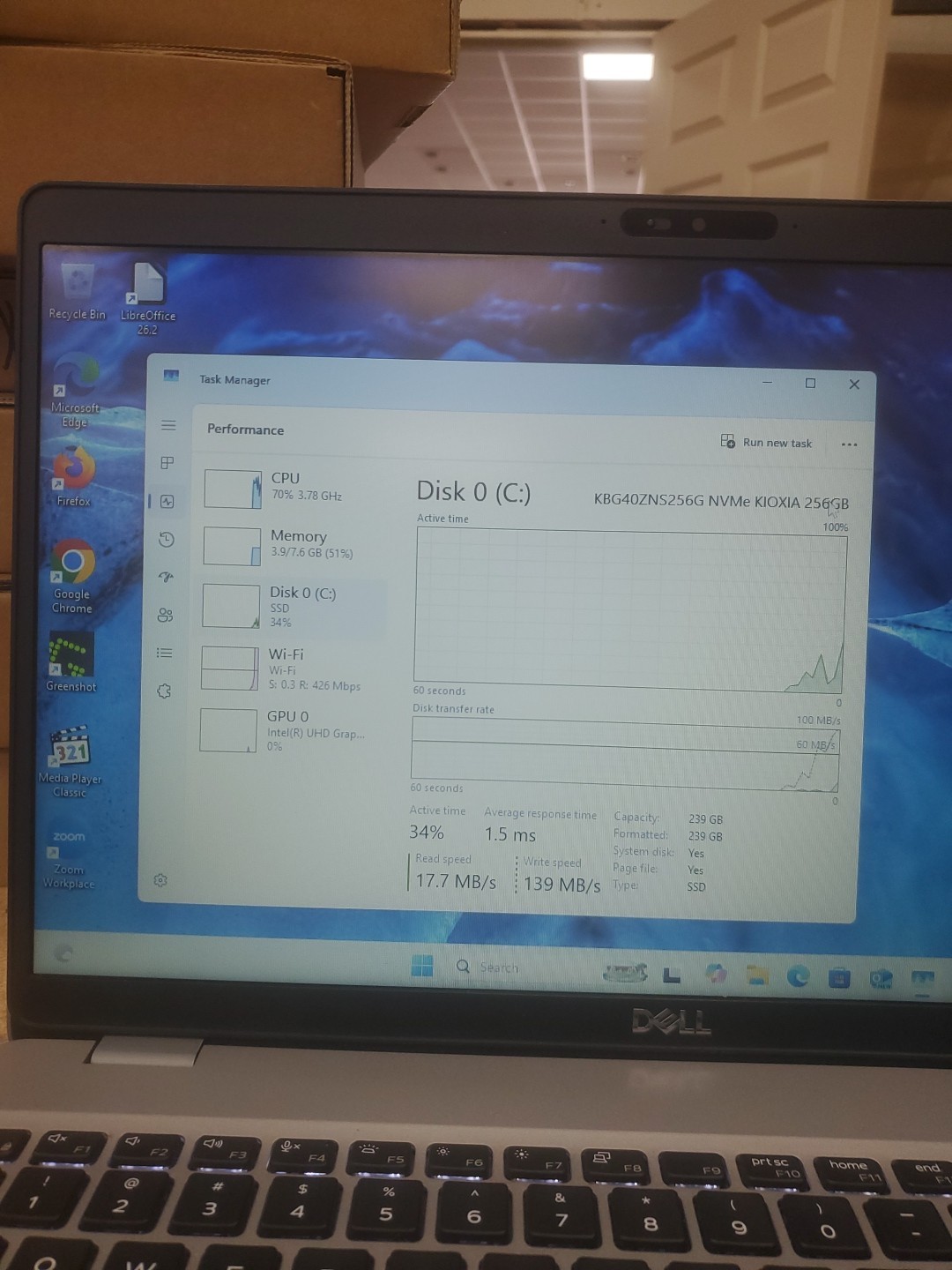
Task: Select Memory in the performance list
Action: (294, 546)
